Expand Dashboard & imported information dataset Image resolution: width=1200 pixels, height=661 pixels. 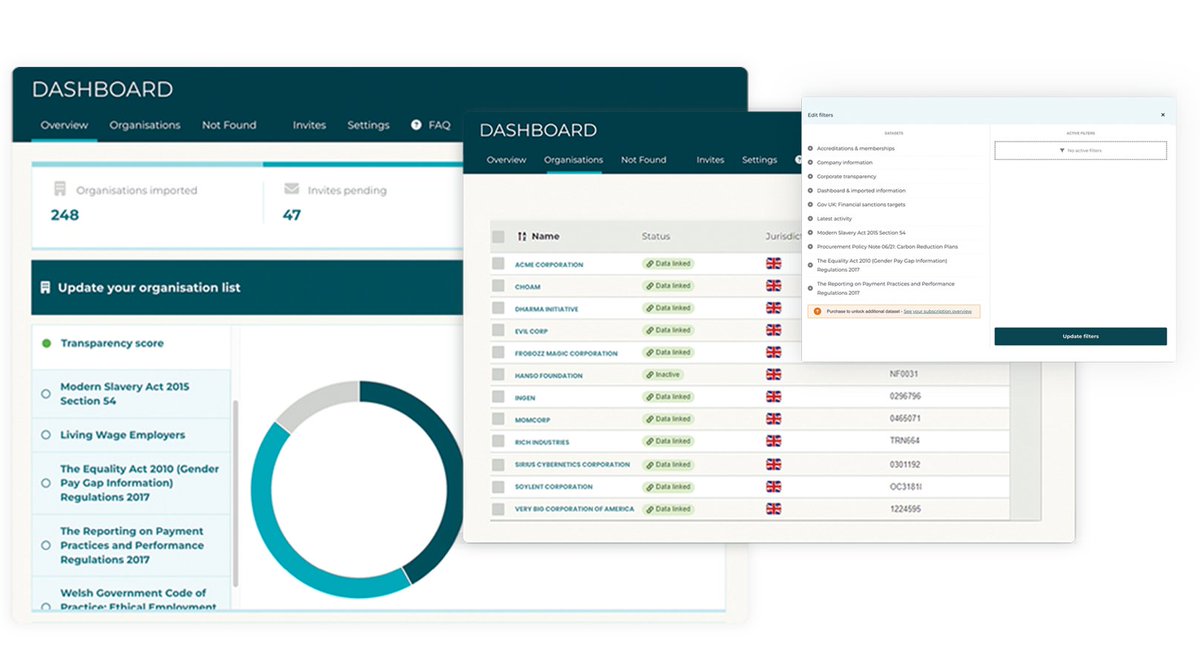pos(810,190)
